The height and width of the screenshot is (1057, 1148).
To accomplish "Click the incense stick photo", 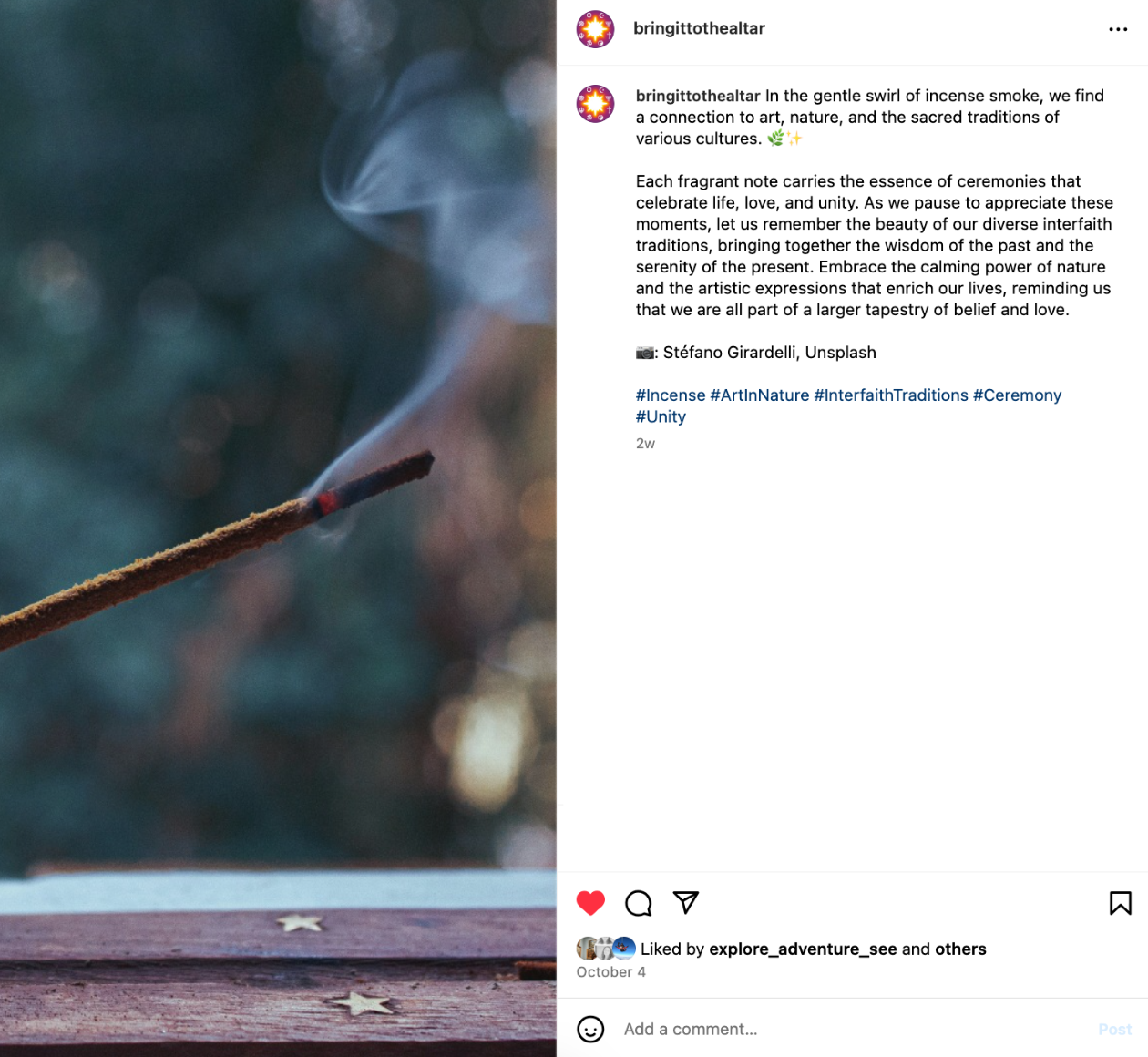I will point(278,528).
